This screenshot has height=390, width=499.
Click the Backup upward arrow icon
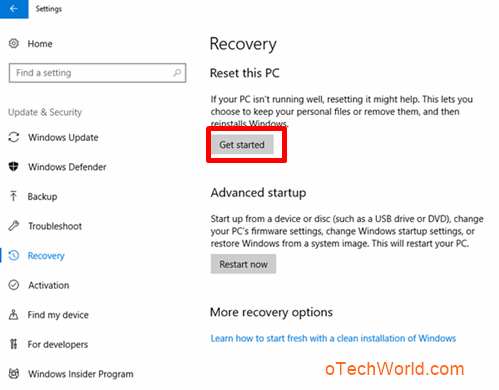coord(13,196)
